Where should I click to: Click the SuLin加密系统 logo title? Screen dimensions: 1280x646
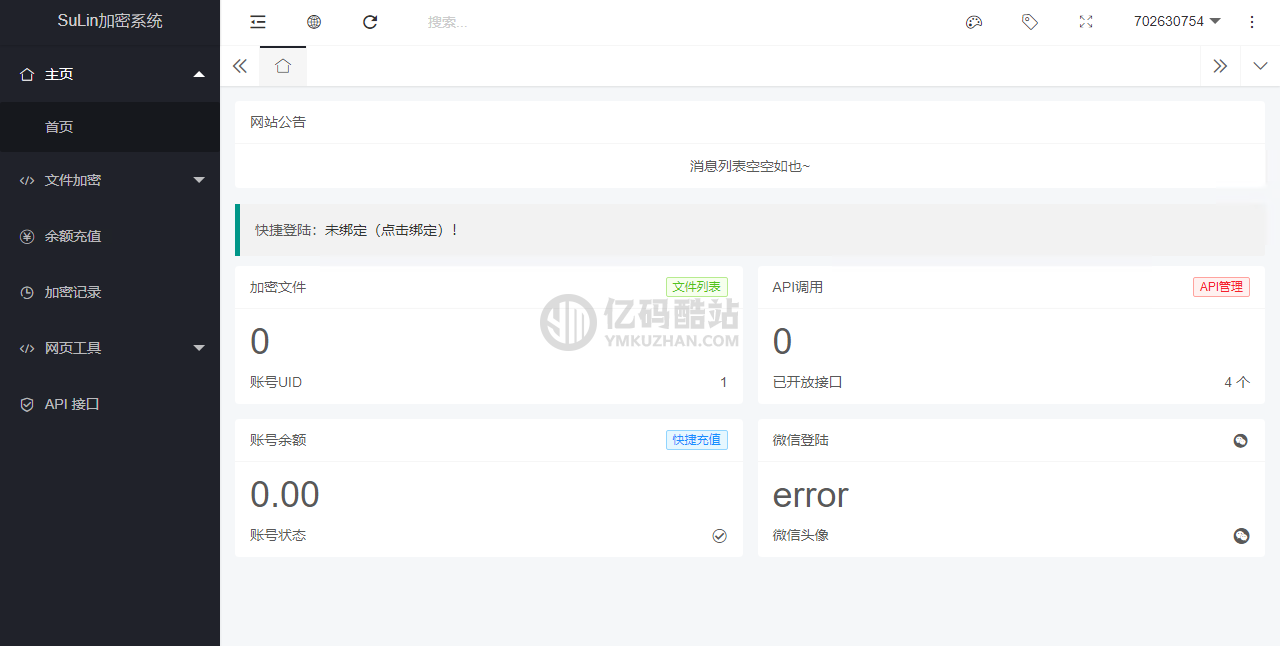(110, 21)
